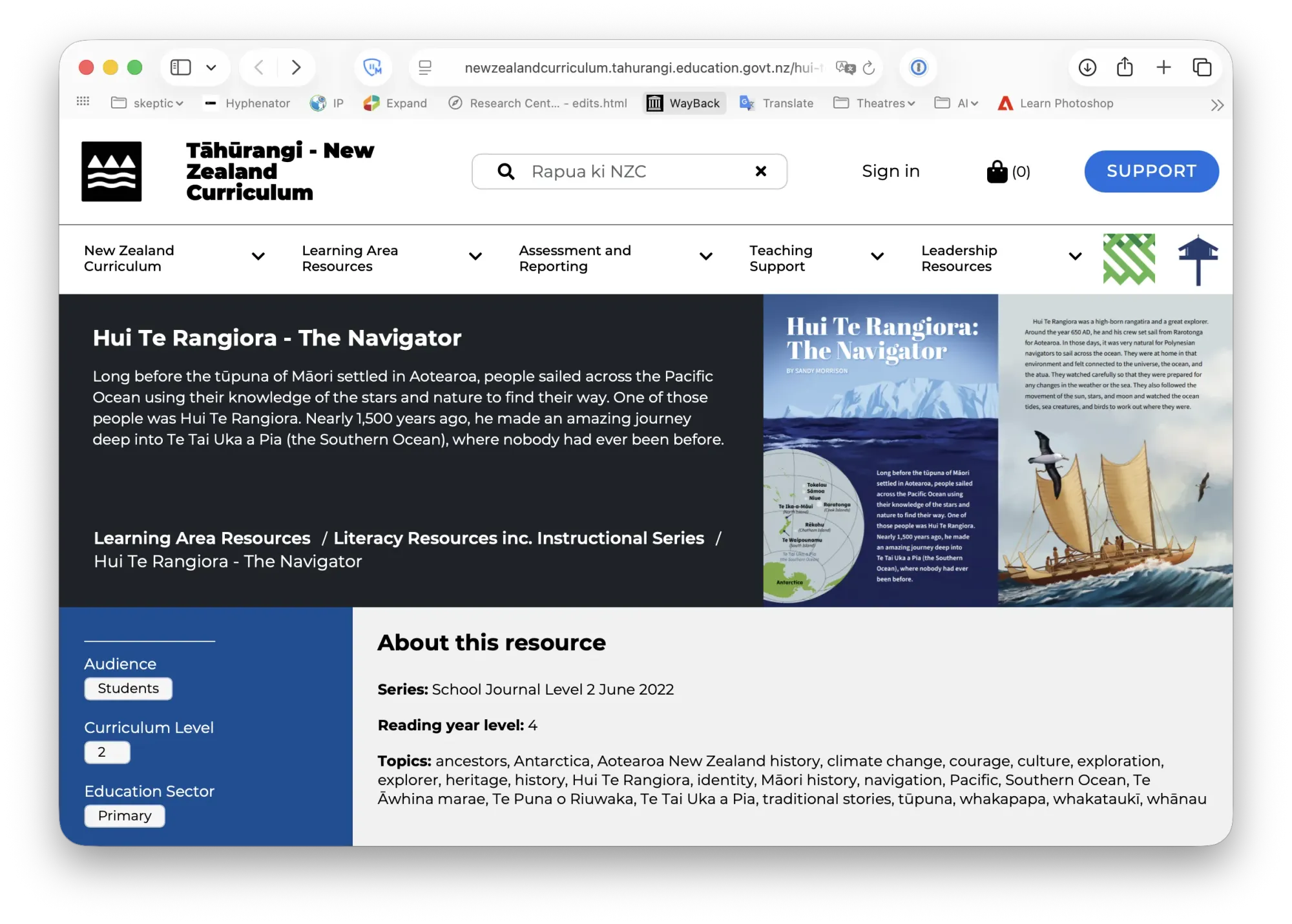Screen dimensions: 1292x924
Task: Click the Students audience tag
Action: (128, 688)
